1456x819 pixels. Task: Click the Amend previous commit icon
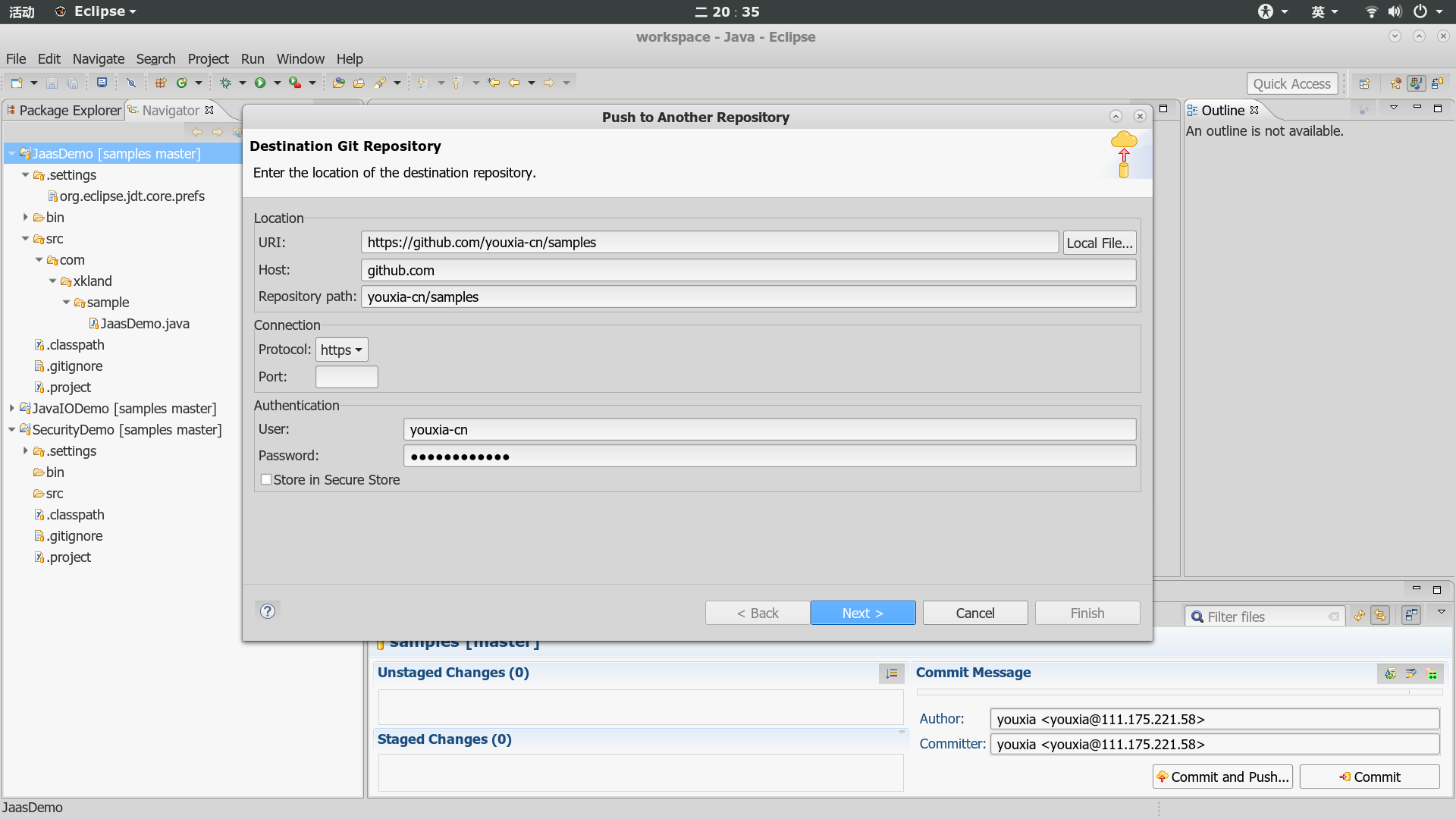[1390, 673]
